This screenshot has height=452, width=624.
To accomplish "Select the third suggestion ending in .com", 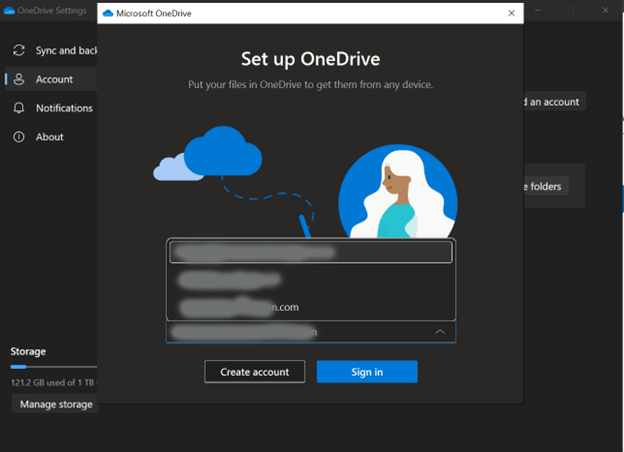I will tap(311, 307).
